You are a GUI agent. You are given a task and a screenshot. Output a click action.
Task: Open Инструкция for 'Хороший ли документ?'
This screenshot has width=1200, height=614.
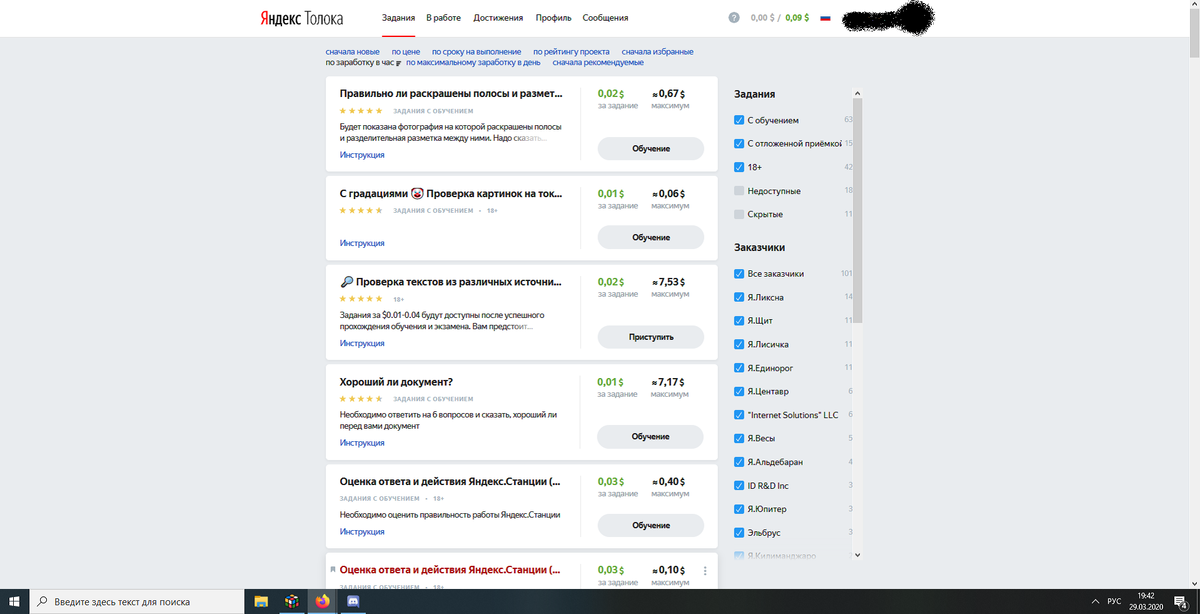(x=362, y=443)
